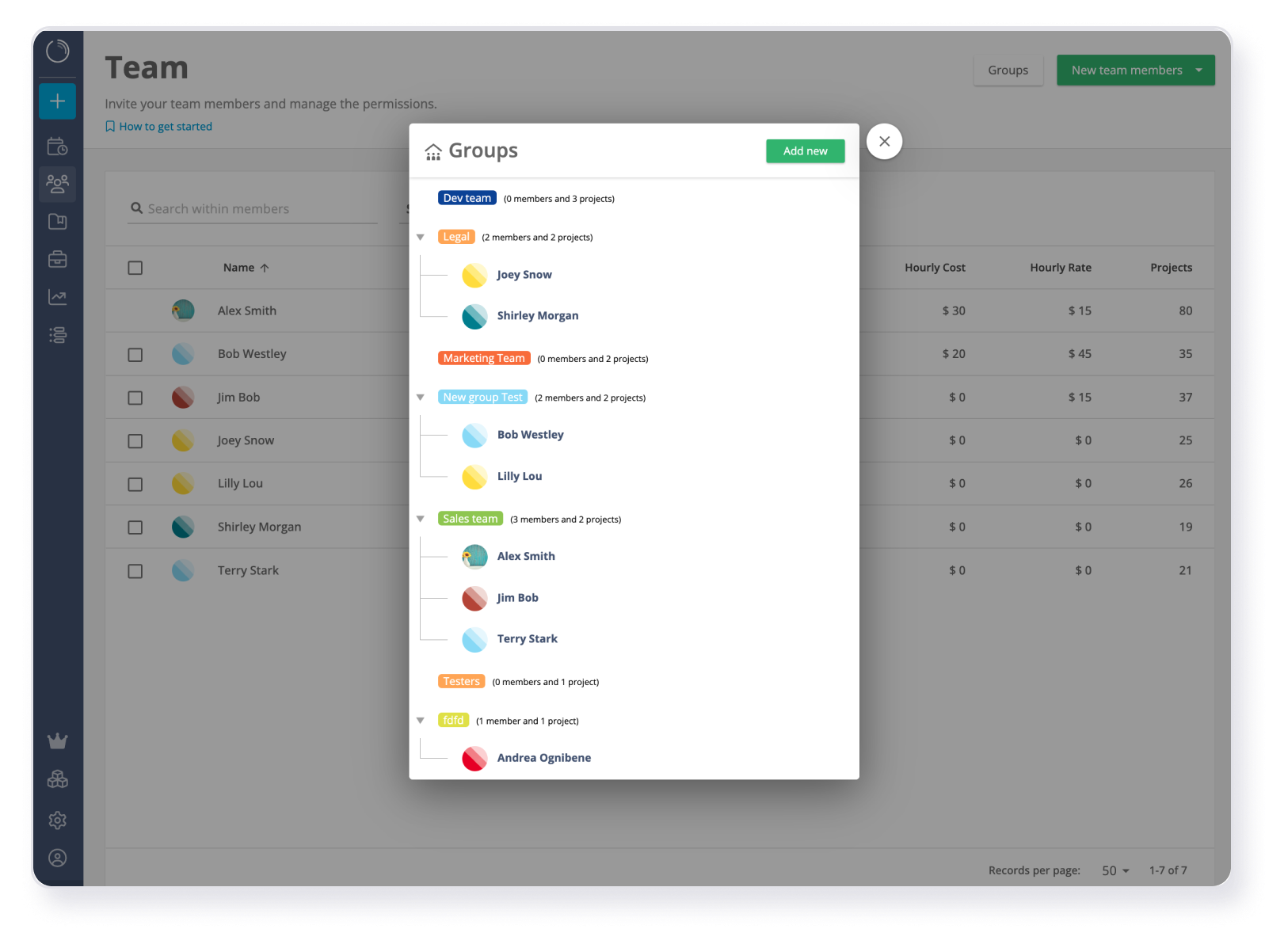Screen dimensions: 1288x948
Task: Collapse the Legal group
Action: 421,237
